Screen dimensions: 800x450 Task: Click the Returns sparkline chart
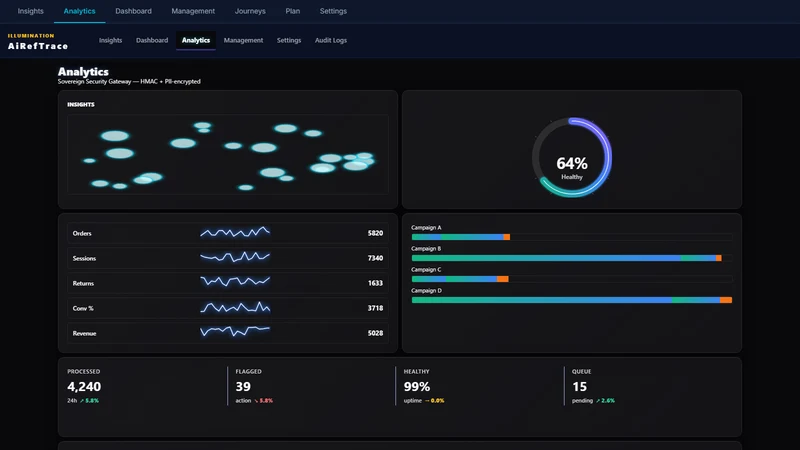click(x=235, y=282)
